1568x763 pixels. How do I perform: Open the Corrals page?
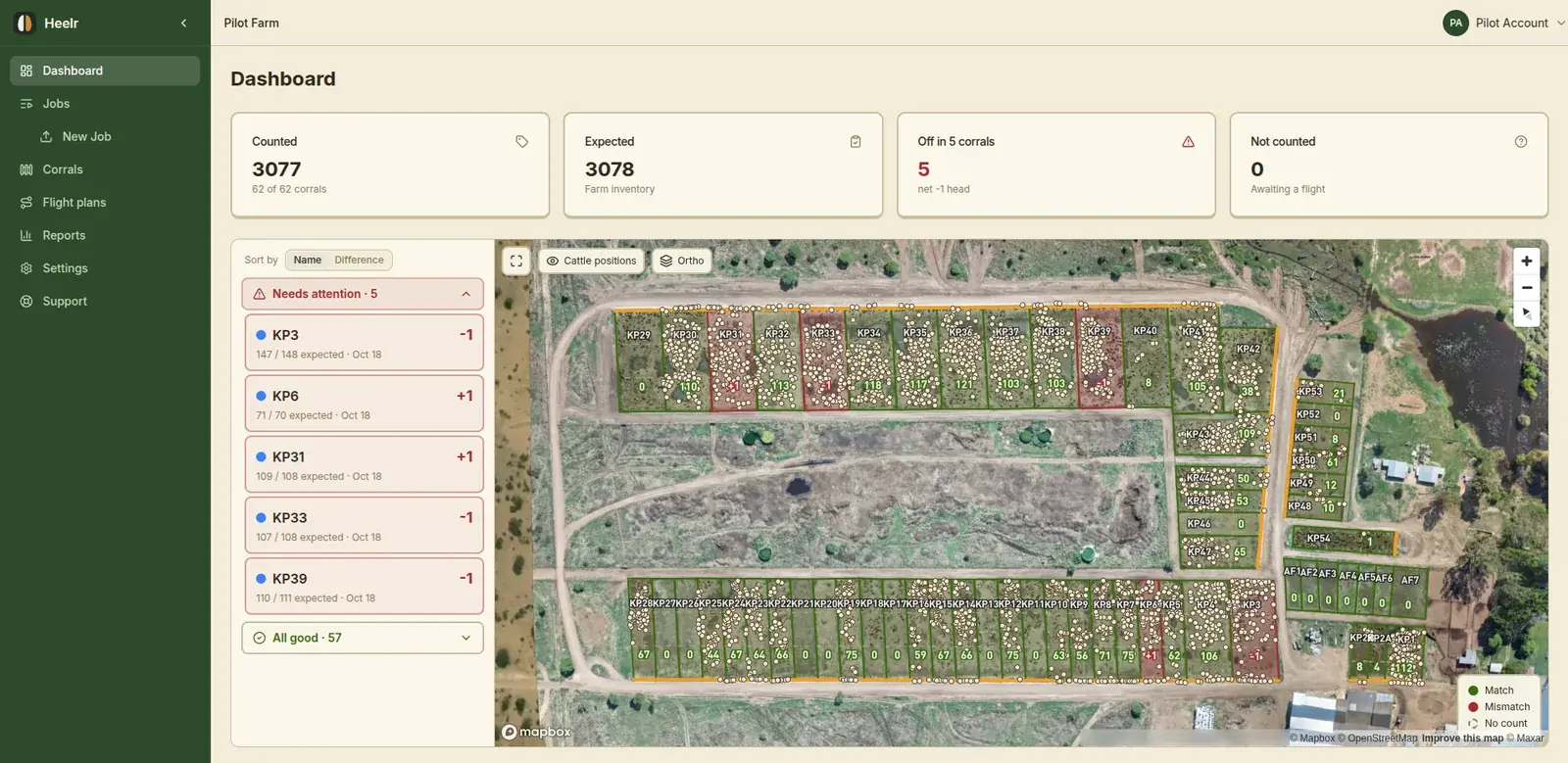[105, 169]
